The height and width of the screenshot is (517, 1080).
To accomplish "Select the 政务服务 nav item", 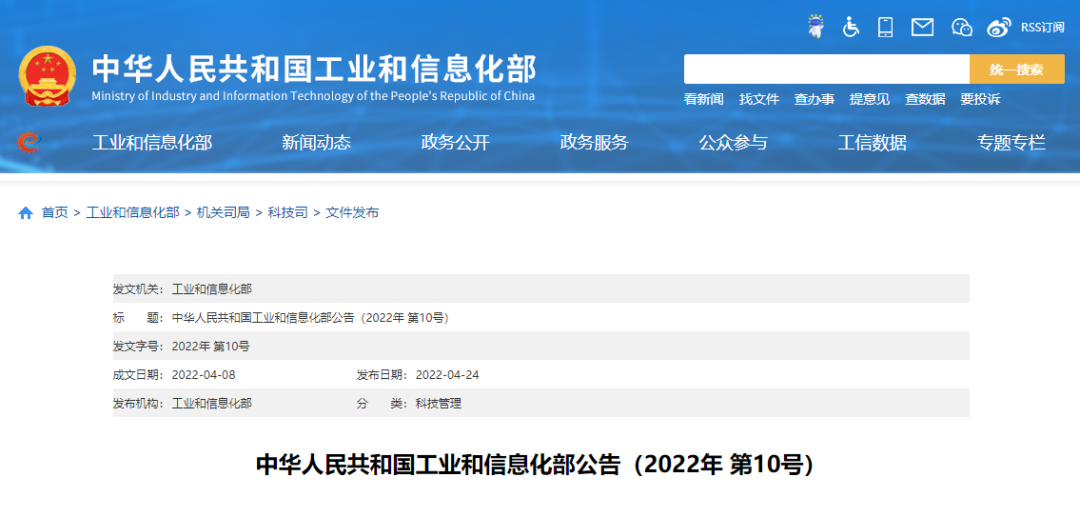I will pyautogui.click(x=594, y=142).
